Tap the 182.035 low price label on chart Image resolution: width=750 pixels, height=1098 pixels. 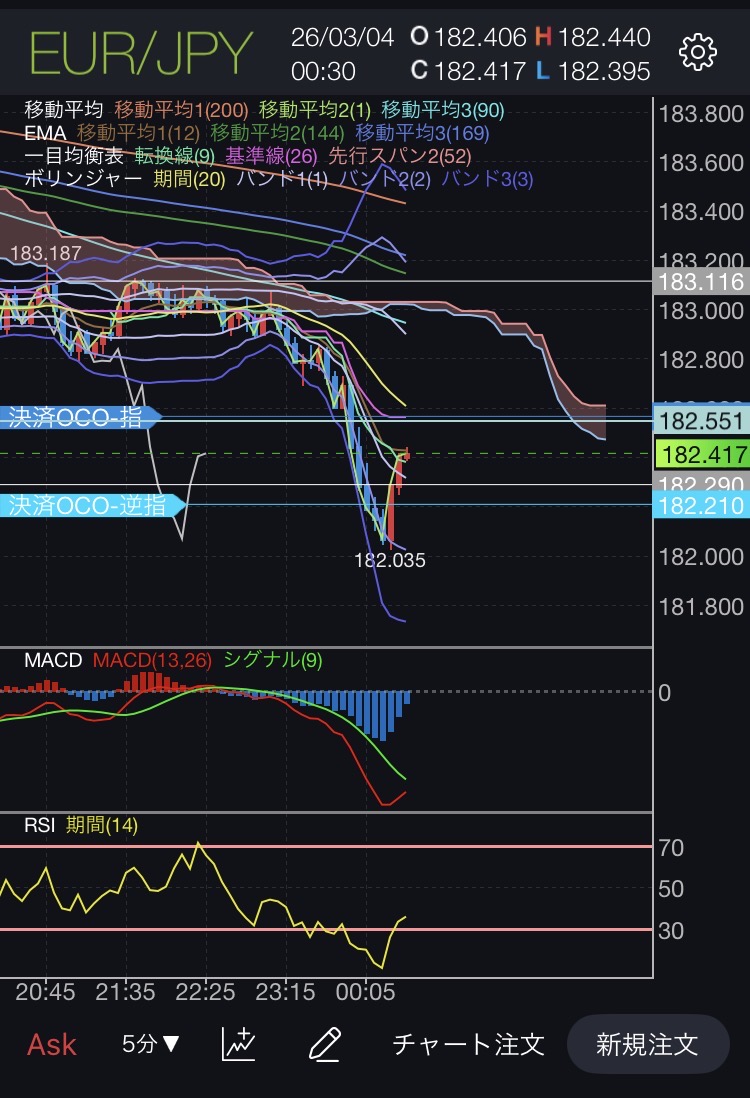coord(389,560)
